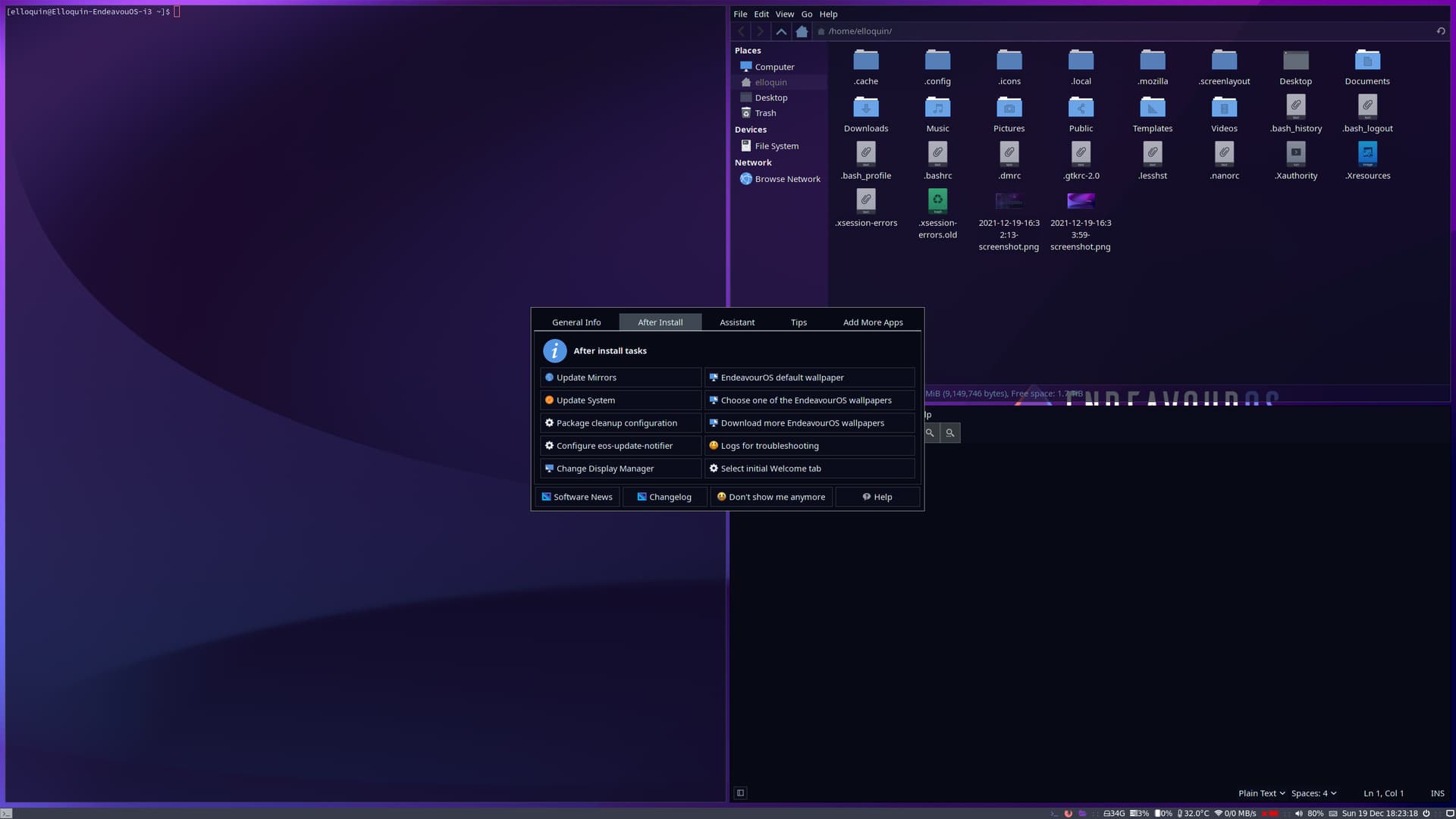Click Configure eos-update-notifier
This screenshot has height=819, width=1456.
pos(620,446)
